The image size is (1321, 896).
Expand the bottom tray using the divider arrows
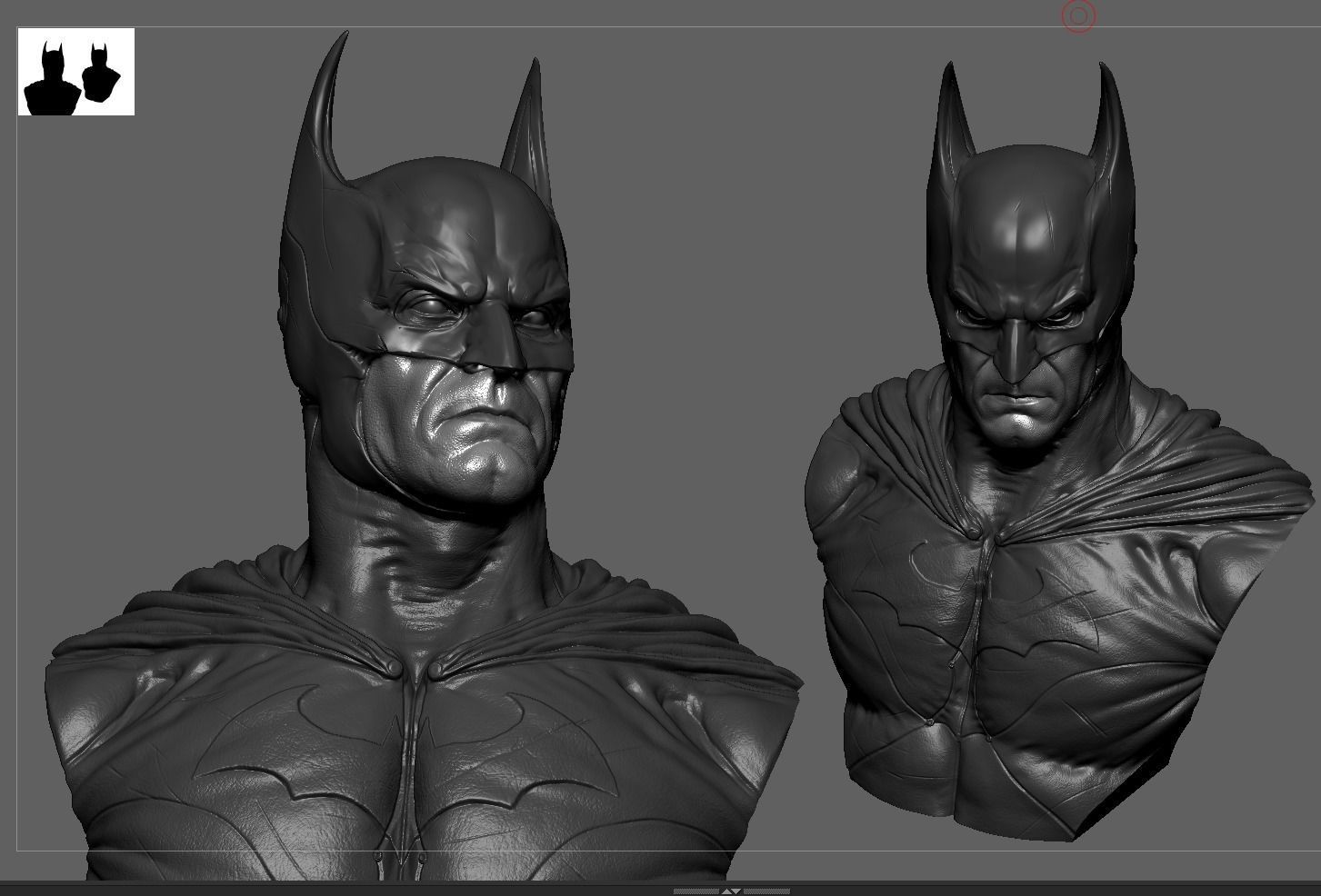(x=731, y=891)
